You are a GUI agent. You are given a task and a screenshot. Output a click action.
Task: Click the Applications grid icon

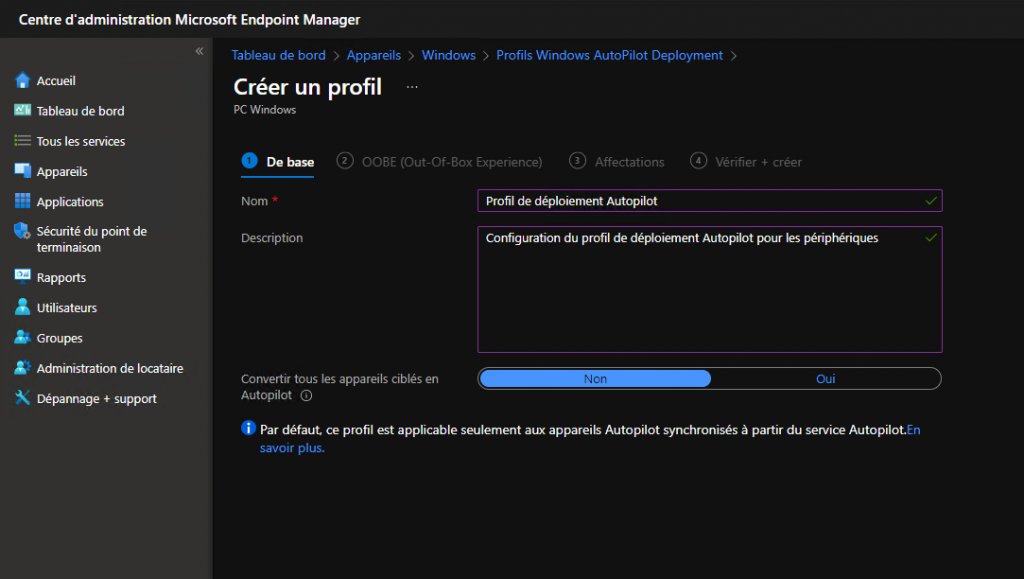22,201
